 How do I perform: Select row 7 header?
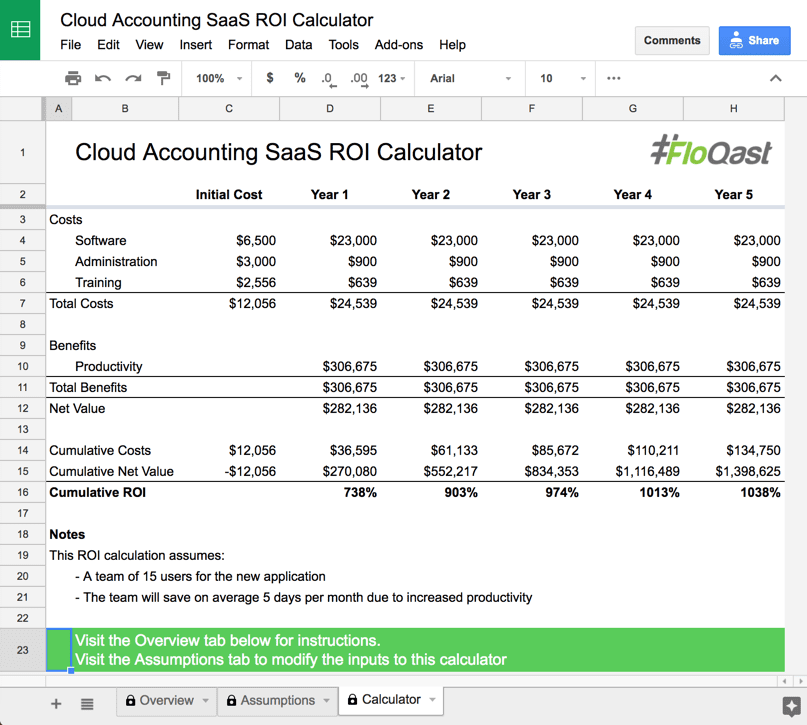point(23,304)
